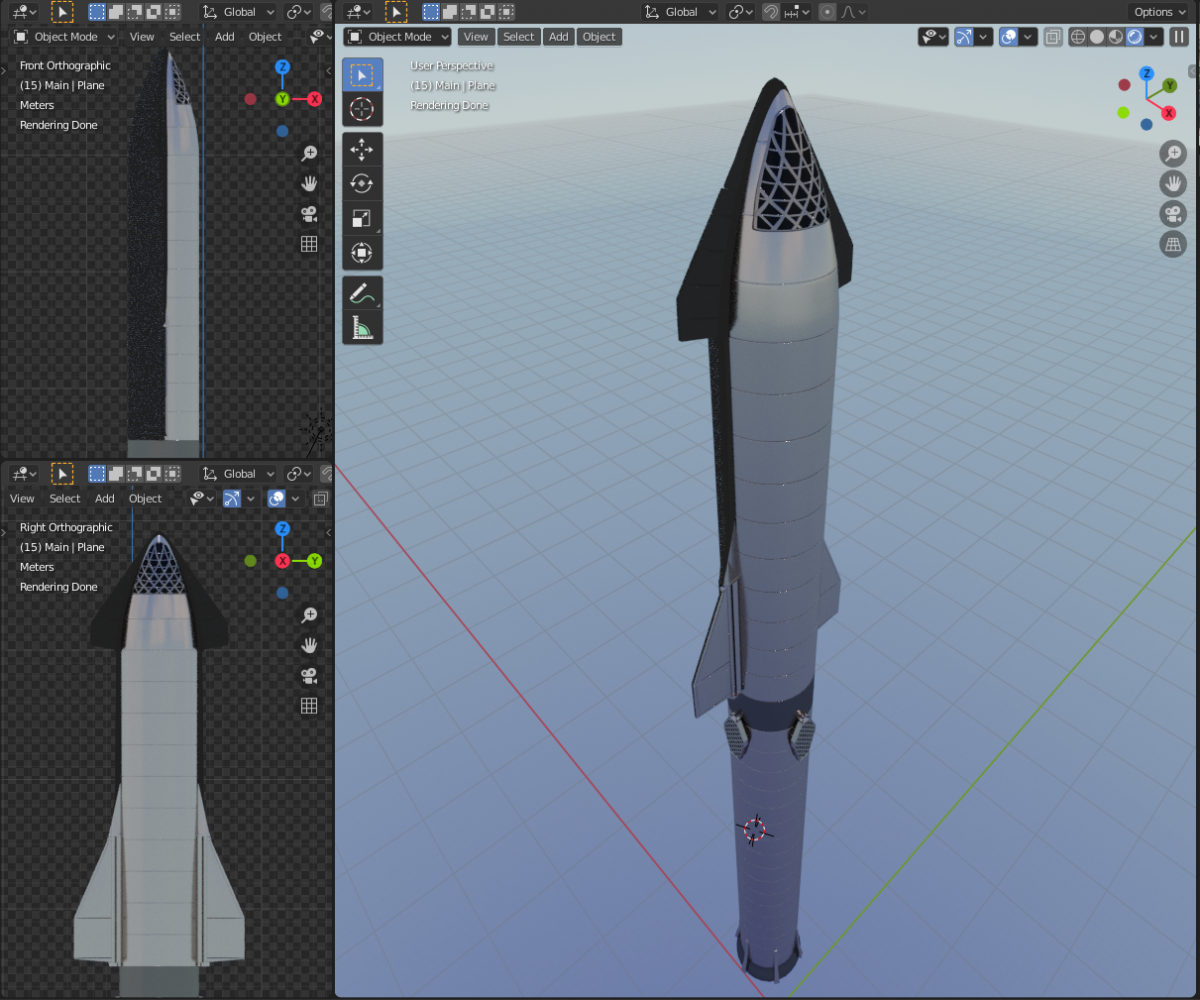Toggle snapping magnet in main header
1200x1000 pixels.
click(771, 12)
